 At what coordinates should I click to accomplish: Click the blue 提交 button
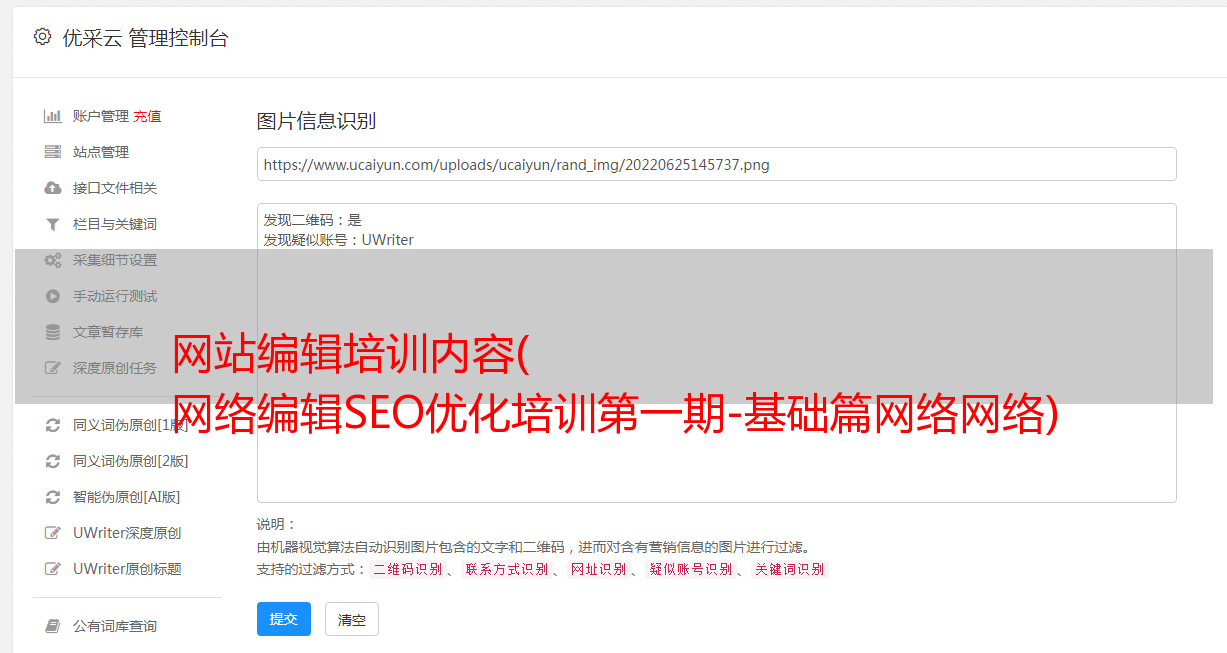point(284,619)
